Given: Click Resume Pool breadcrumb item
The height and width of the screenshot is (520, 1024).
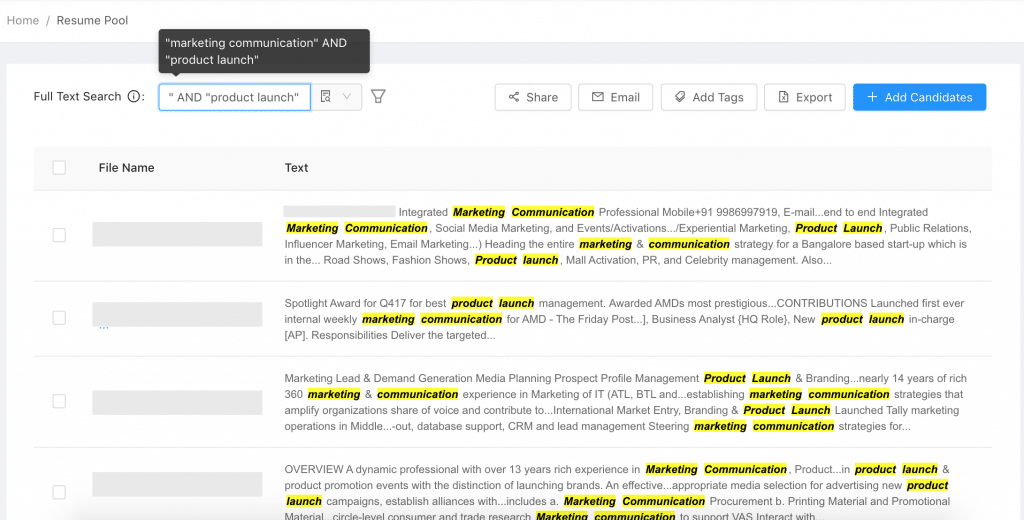Looking at the screenshot, I should tap(92, 20).
